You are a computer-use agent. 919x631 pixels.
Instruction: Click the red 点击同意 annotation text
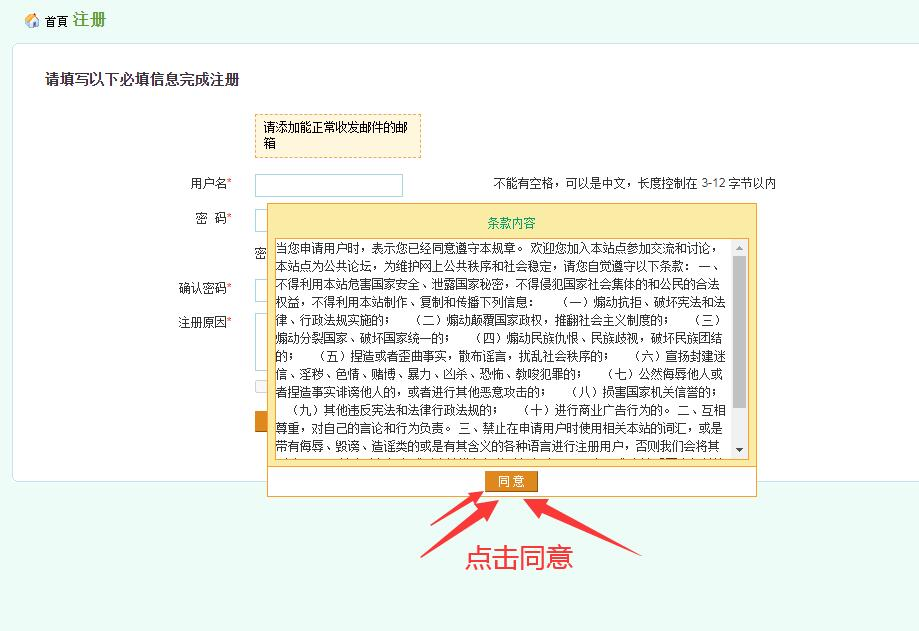518,557
